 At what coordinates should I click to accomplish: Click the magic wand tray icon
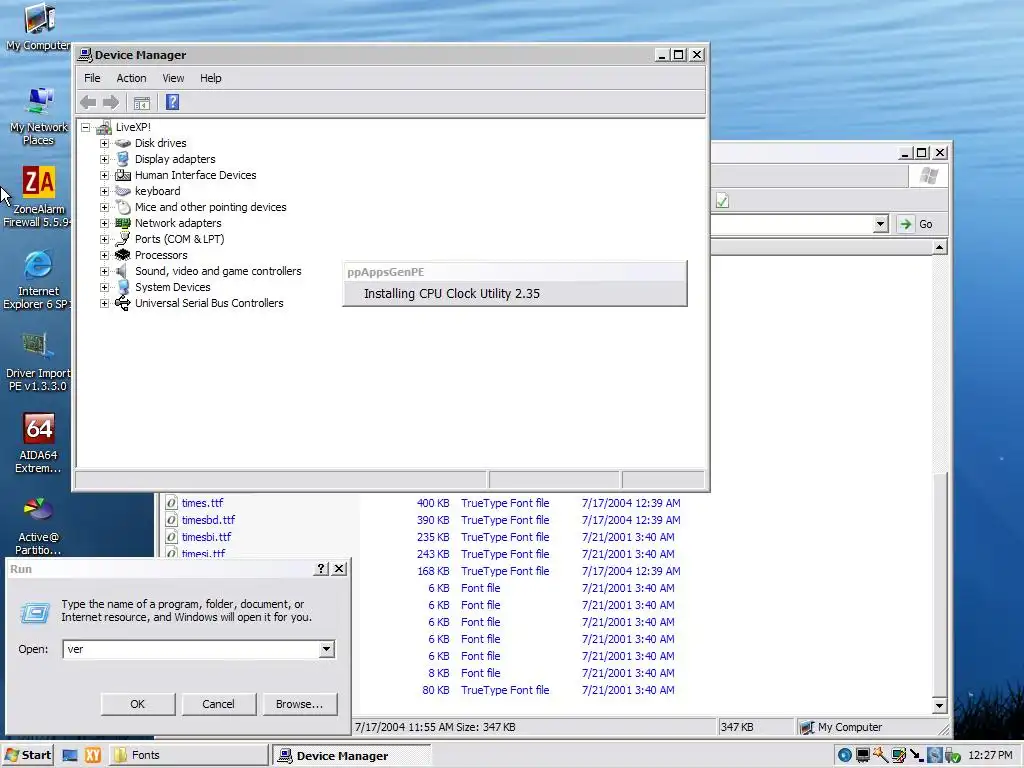(880, 755)
